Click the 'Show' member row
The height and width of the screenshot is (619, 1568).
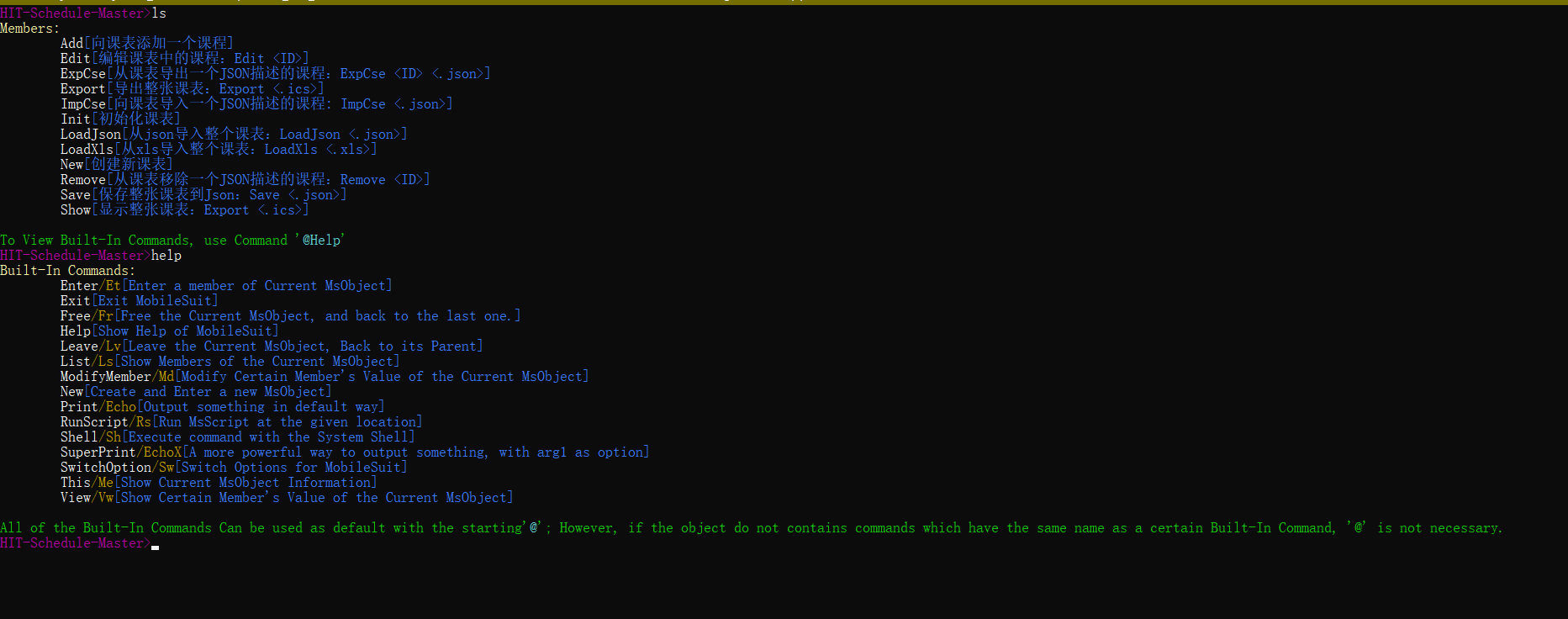pos(185,209)
